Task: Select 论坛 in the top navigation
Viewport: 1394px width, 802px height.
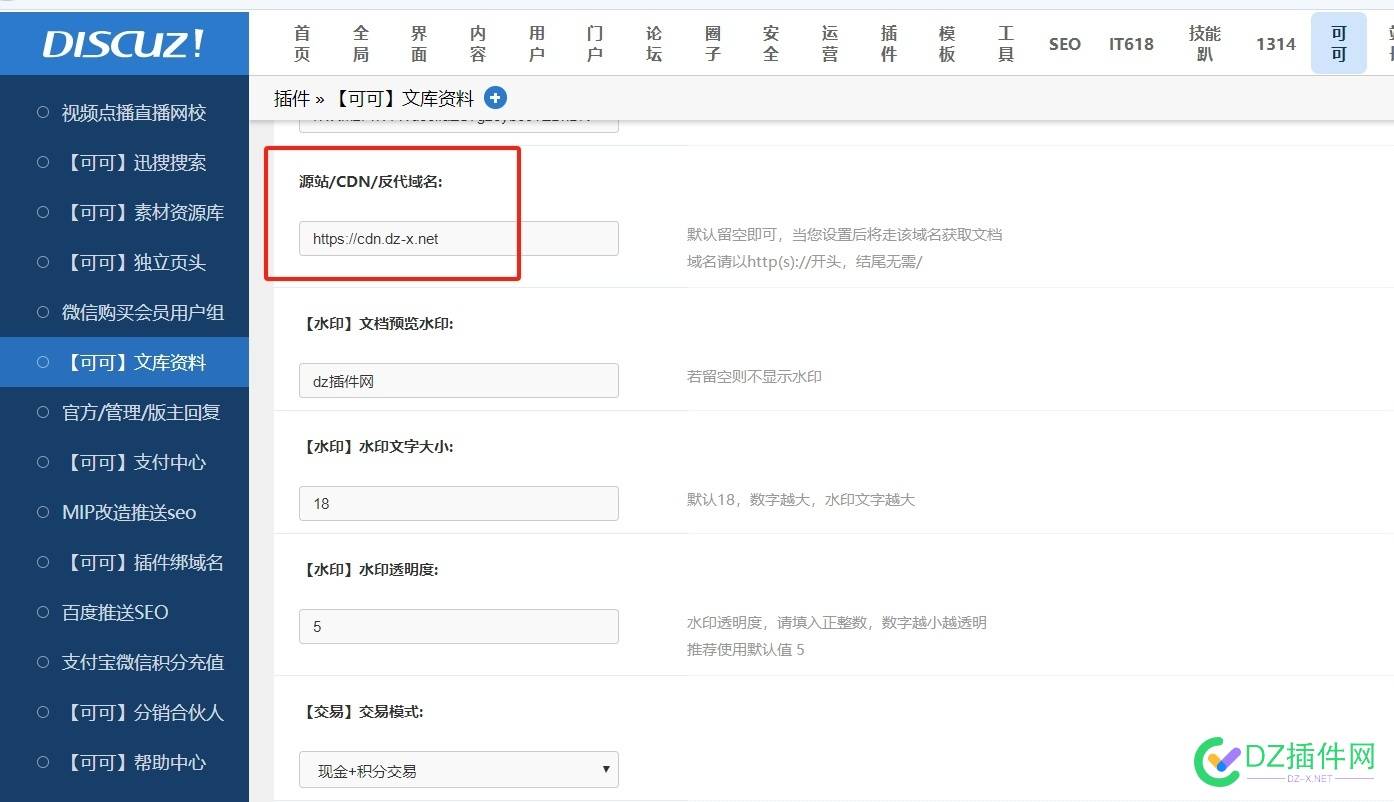Action: 653,43
